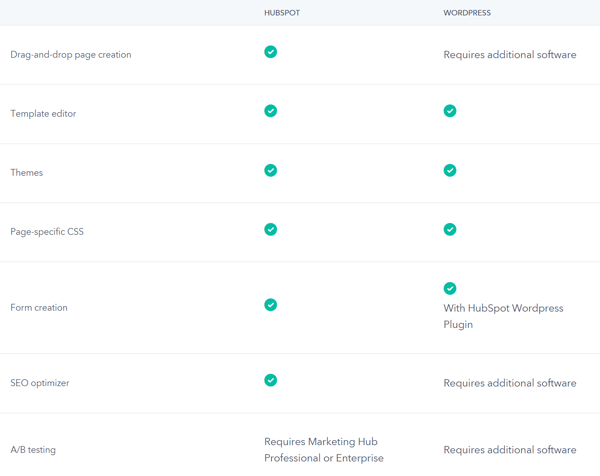Click HubSpot checkmark in Themes row
This screenshot has height=476, width=600.
271,170
